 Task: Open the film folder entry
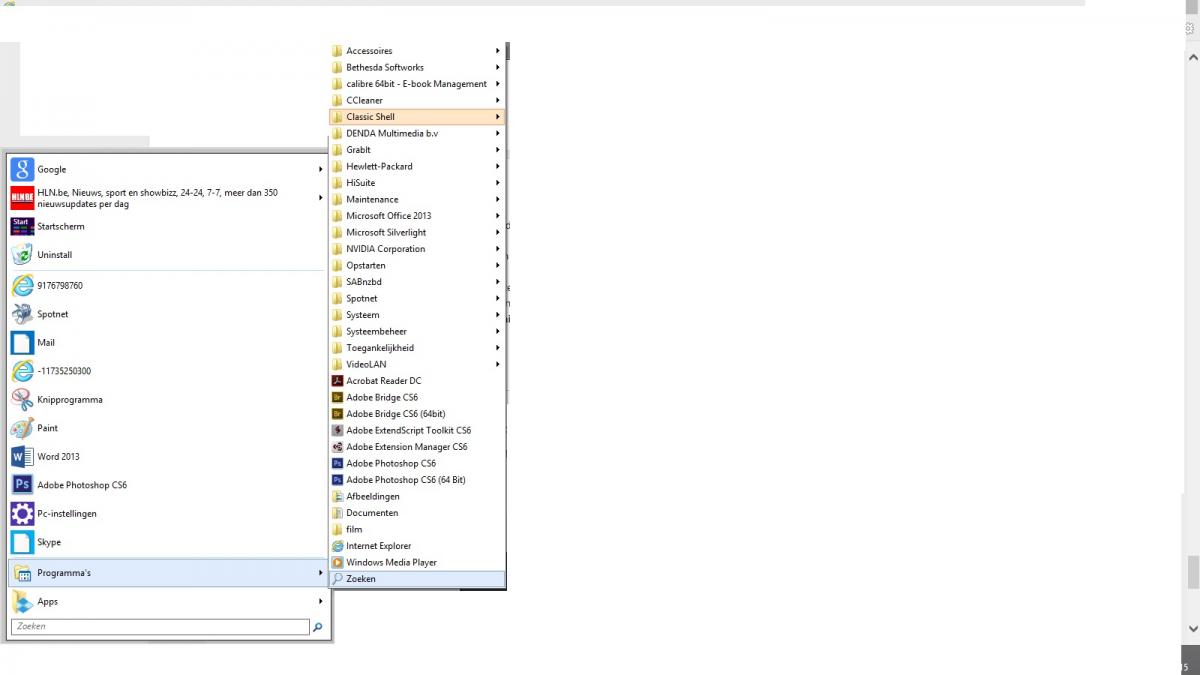click(417, 529)
